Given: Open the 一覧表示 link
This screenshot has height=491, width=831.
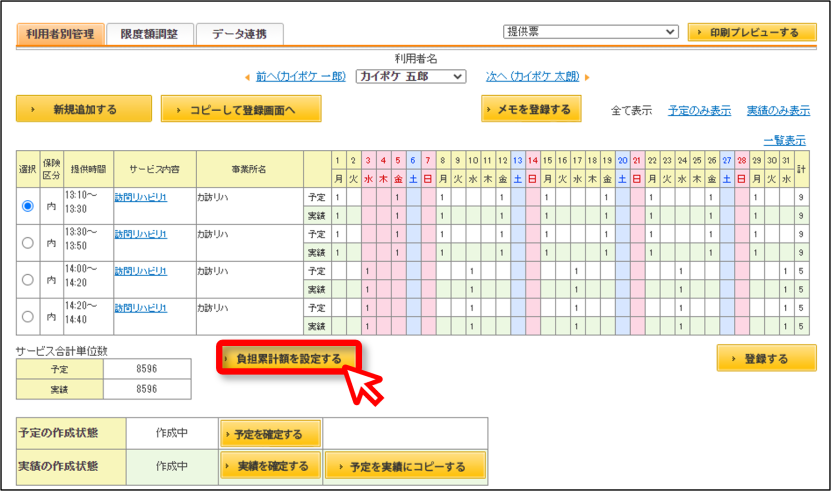Looking at the screenshot, I should pyautogui.click(x=784, y=141).
